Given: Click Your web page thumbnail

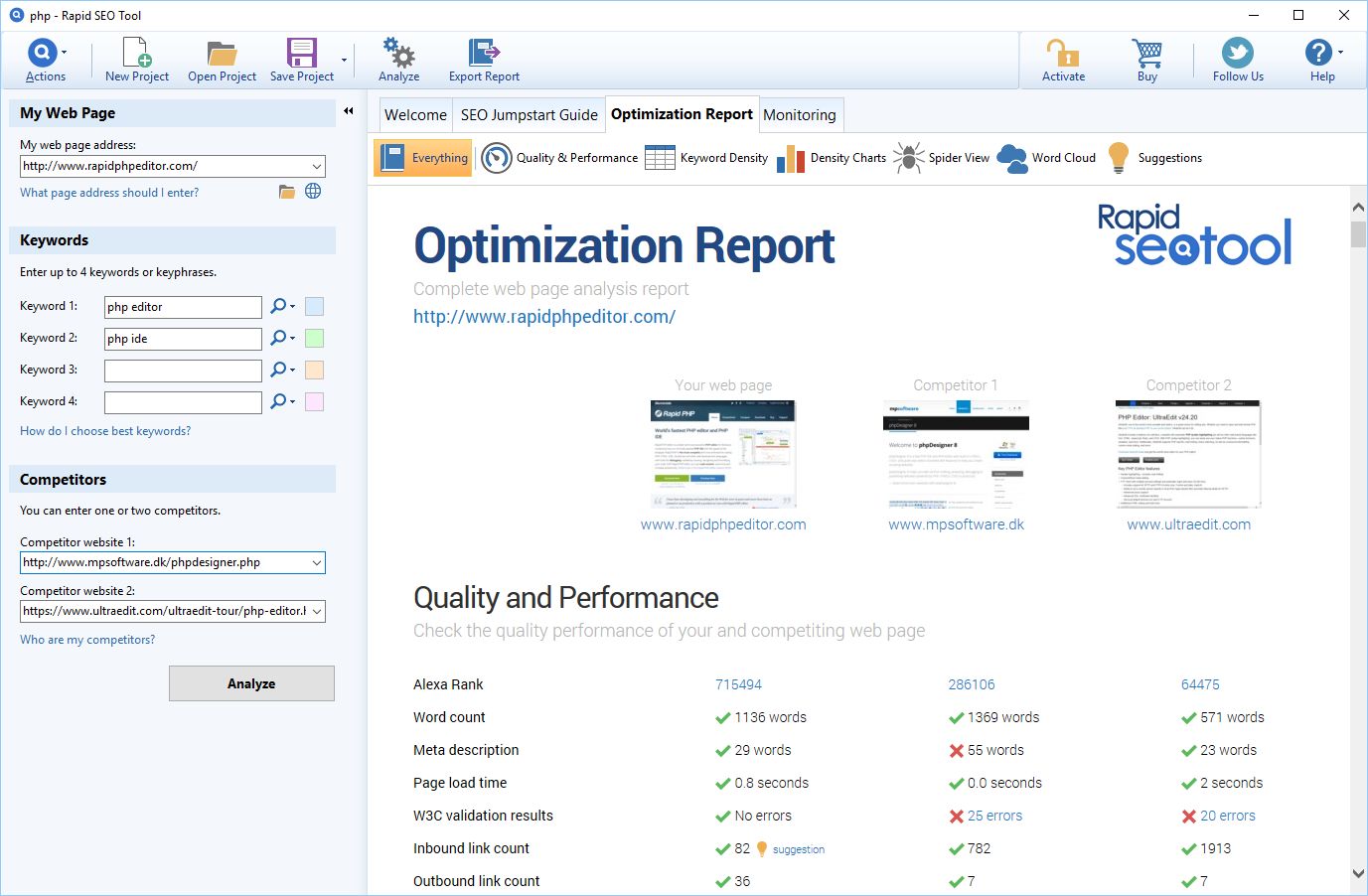Looking at the screenshot, I should (723, 454).
